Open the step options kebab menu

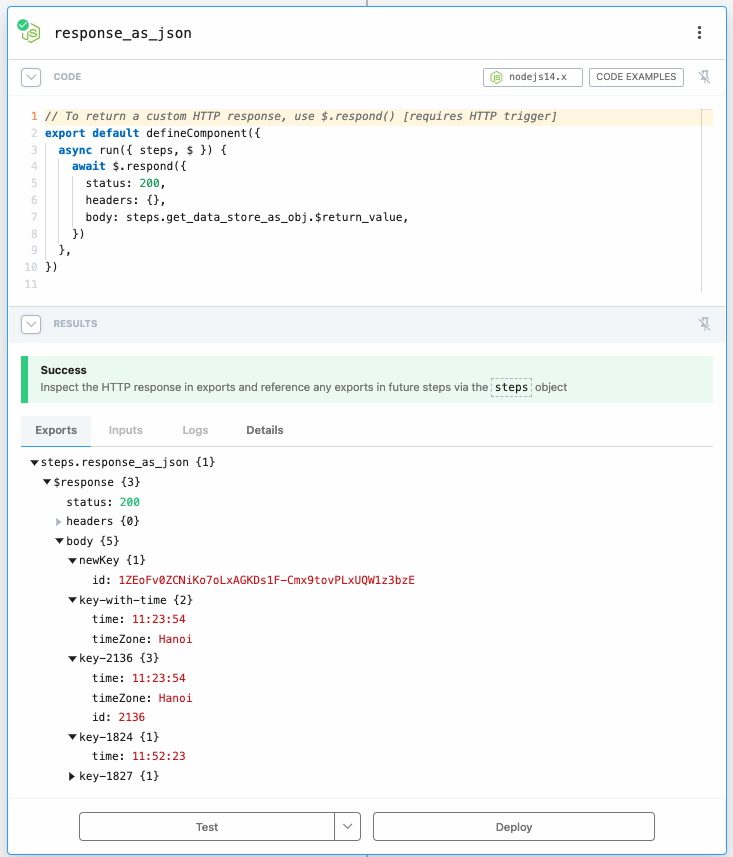pyautogui.click(x=699, y=32)
